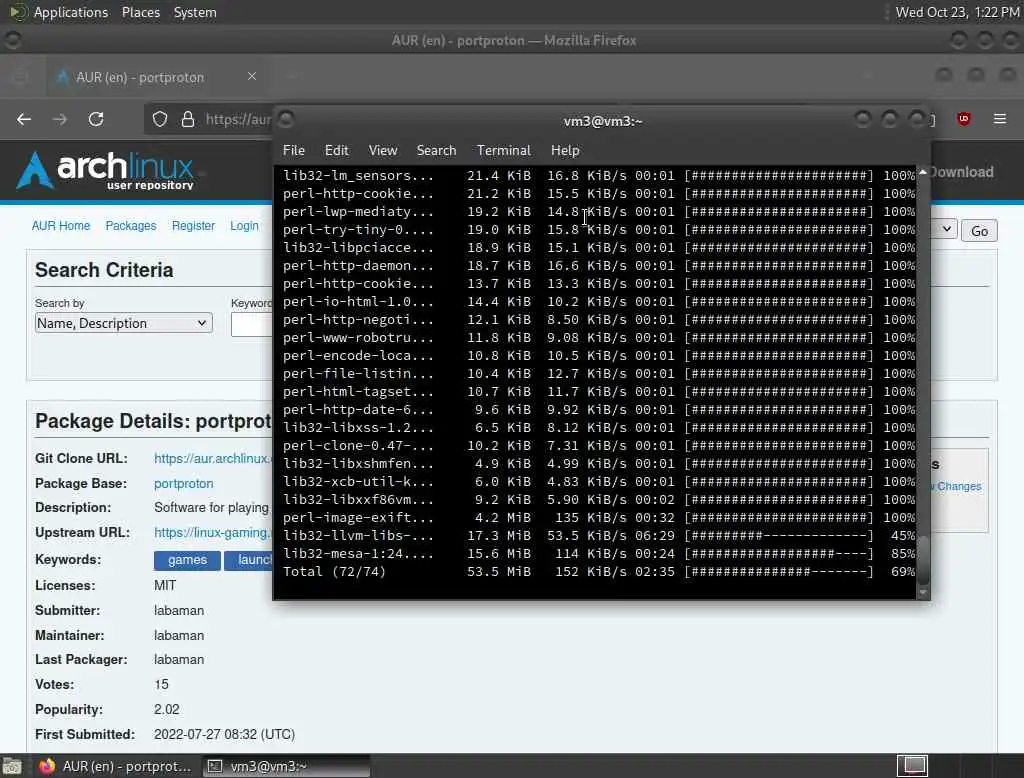The image size is (1024, 778).
Task: Click the perl-image-exift line
Action: (598, 517)
